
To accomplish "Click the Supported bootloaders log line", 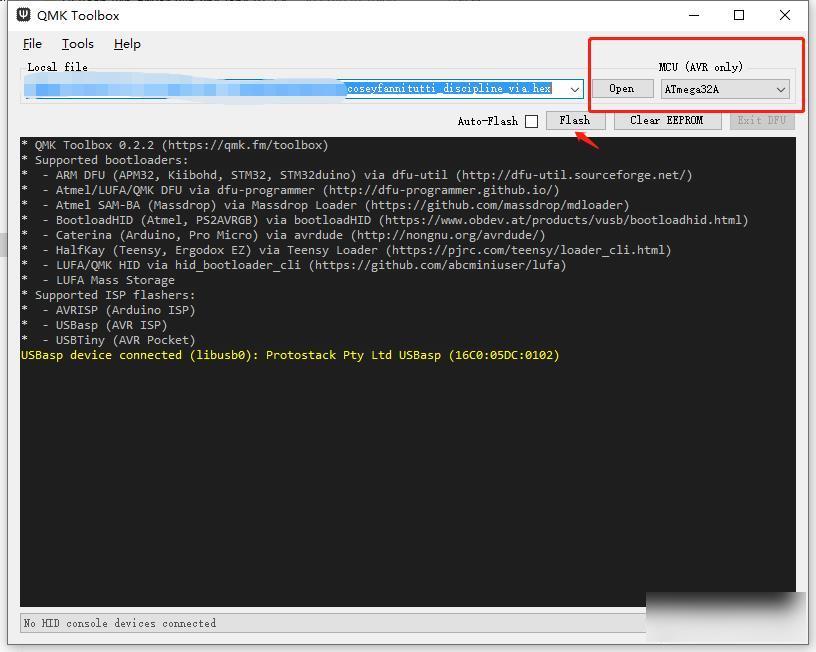I will (x=104, y=160).
